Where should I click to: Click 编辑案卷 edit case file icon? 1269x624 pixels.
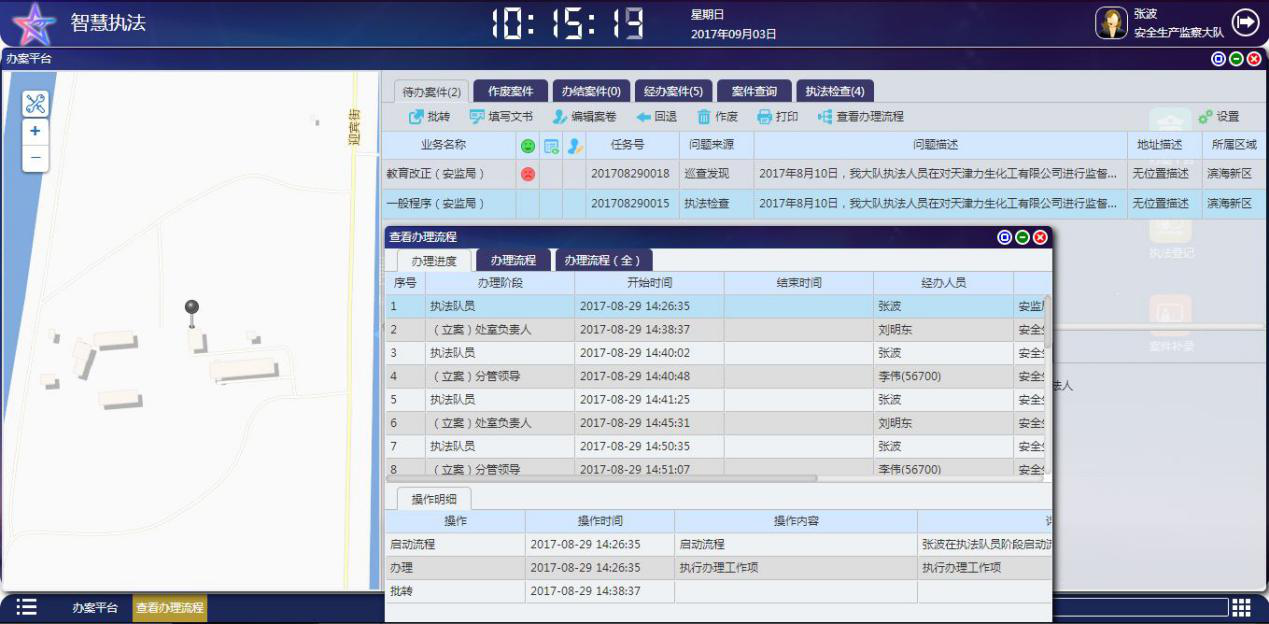click(x=560, y=117)
